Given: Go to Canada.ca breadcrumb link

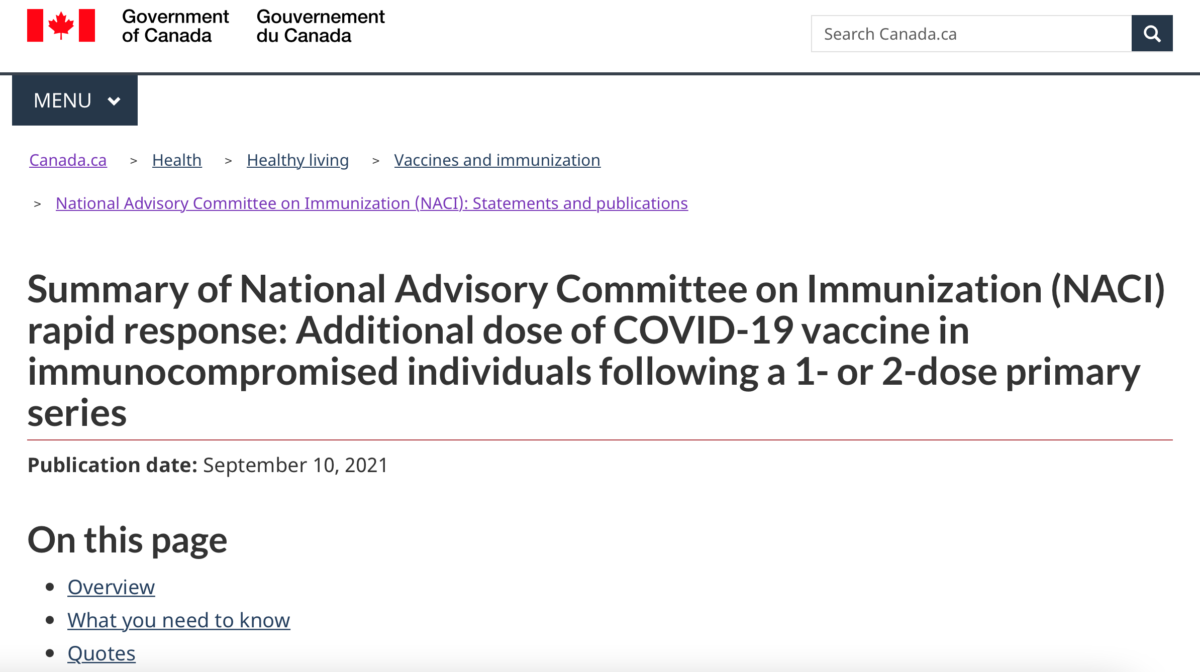Looking at the screenshot, I should (68, 160).
